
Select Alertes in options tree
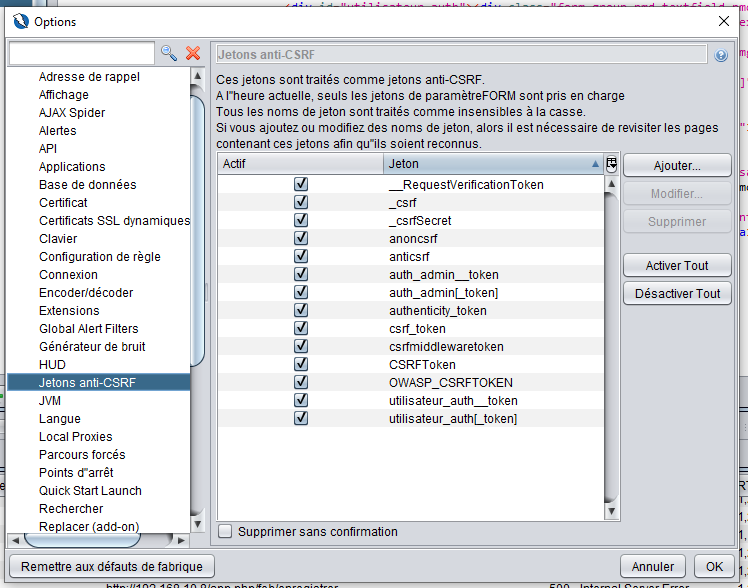(57, 131)
